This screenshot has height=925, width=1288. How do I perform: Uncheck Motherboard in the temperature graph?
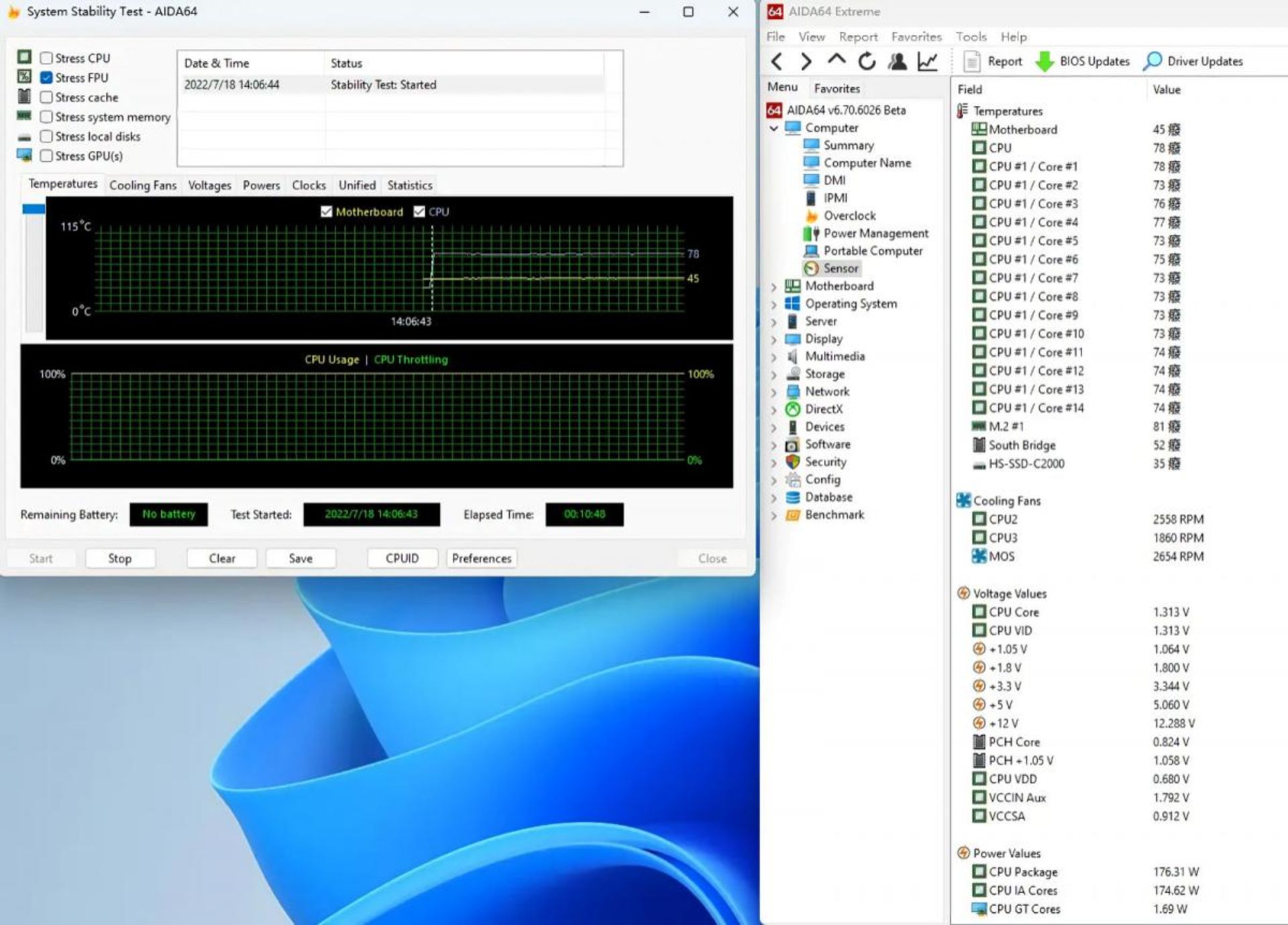coord(327,211)
